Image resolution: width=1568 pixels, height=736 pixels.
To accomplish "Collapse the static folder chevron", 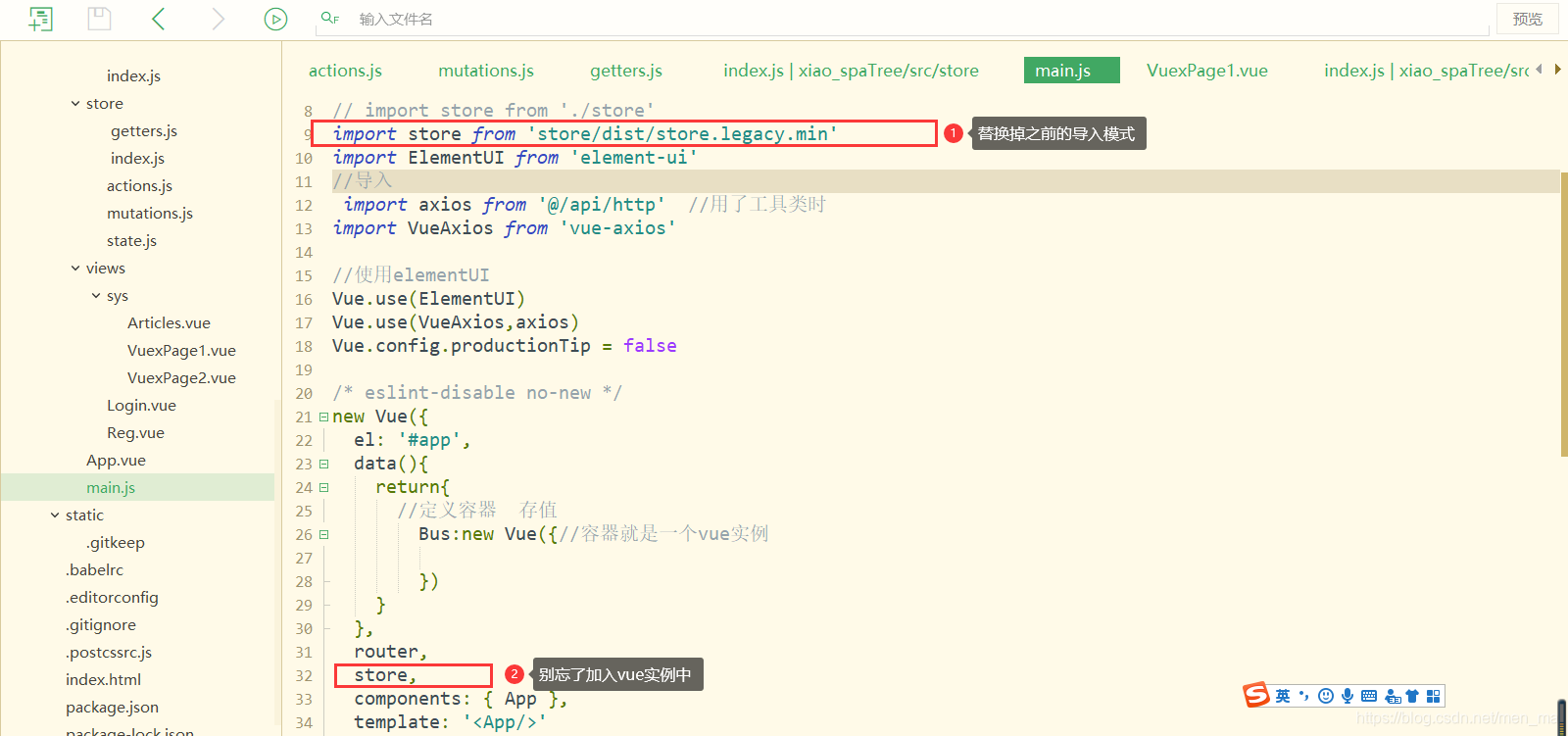I will 55,515.
